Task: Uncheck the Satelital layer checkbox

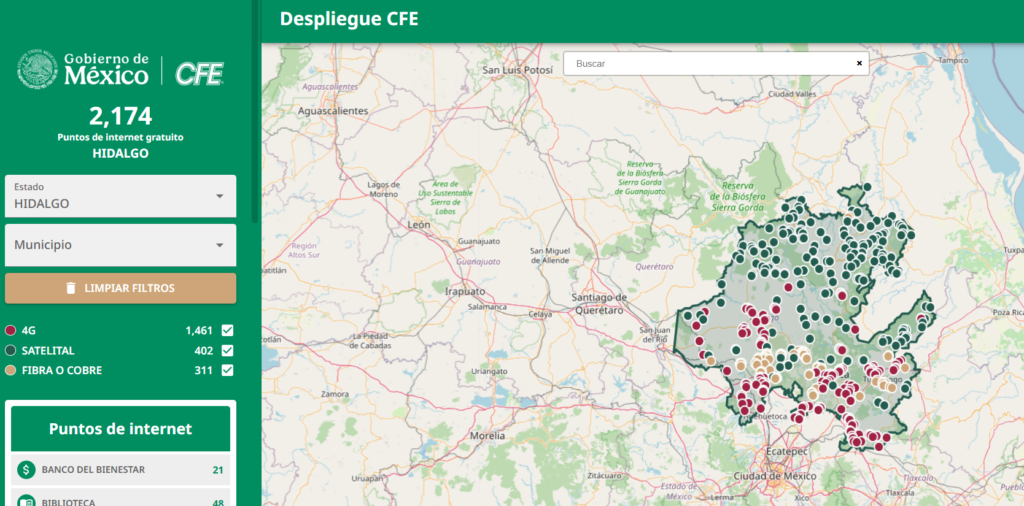Action: [x=227, y=350]
